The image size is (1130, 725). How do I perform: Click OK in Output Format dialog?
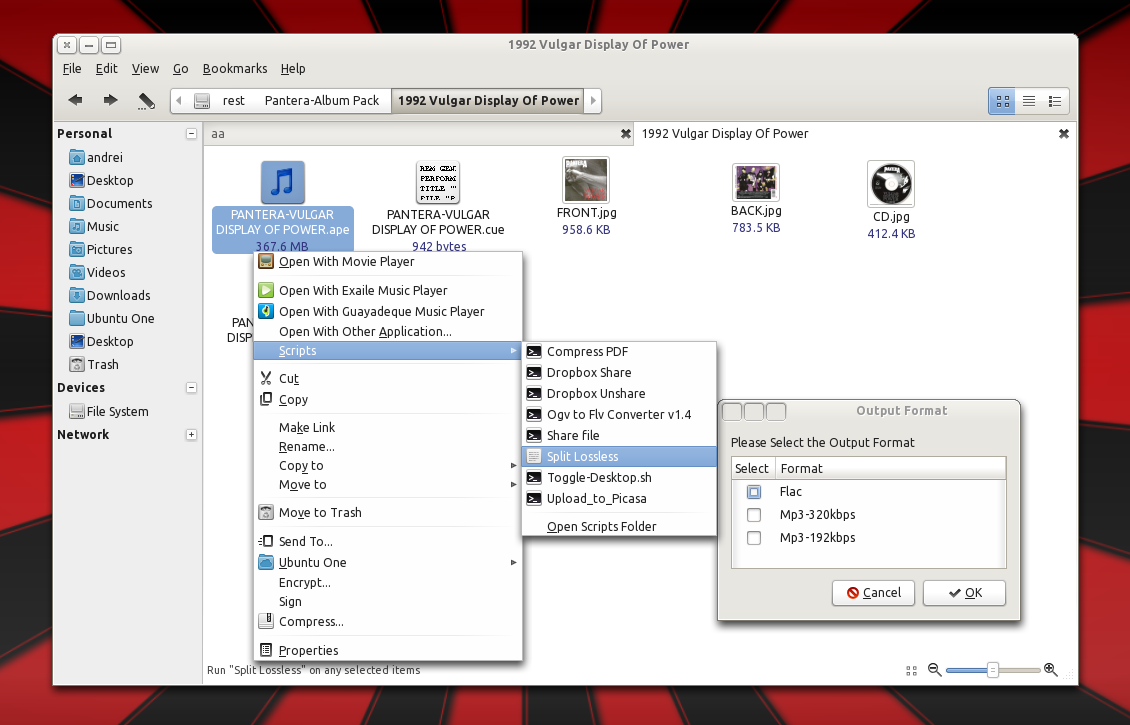point(964,593)
